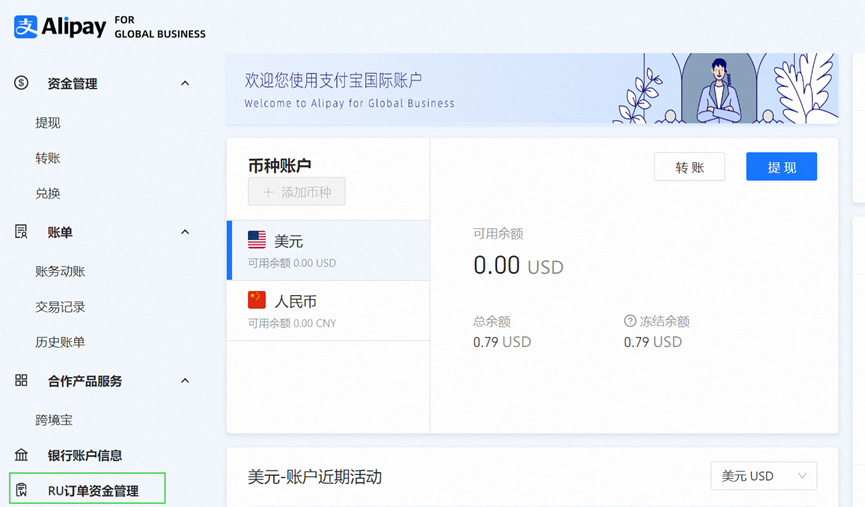865x507 pixels.
Task: Click the 美元-账户近期活动 heading
Action: [x=314, y=477]
